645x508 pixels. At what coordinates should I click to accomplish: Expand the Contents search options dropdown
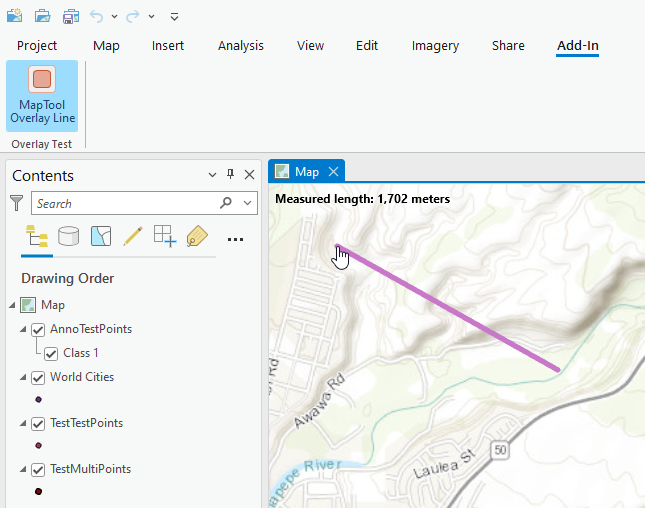pos(248,203)
